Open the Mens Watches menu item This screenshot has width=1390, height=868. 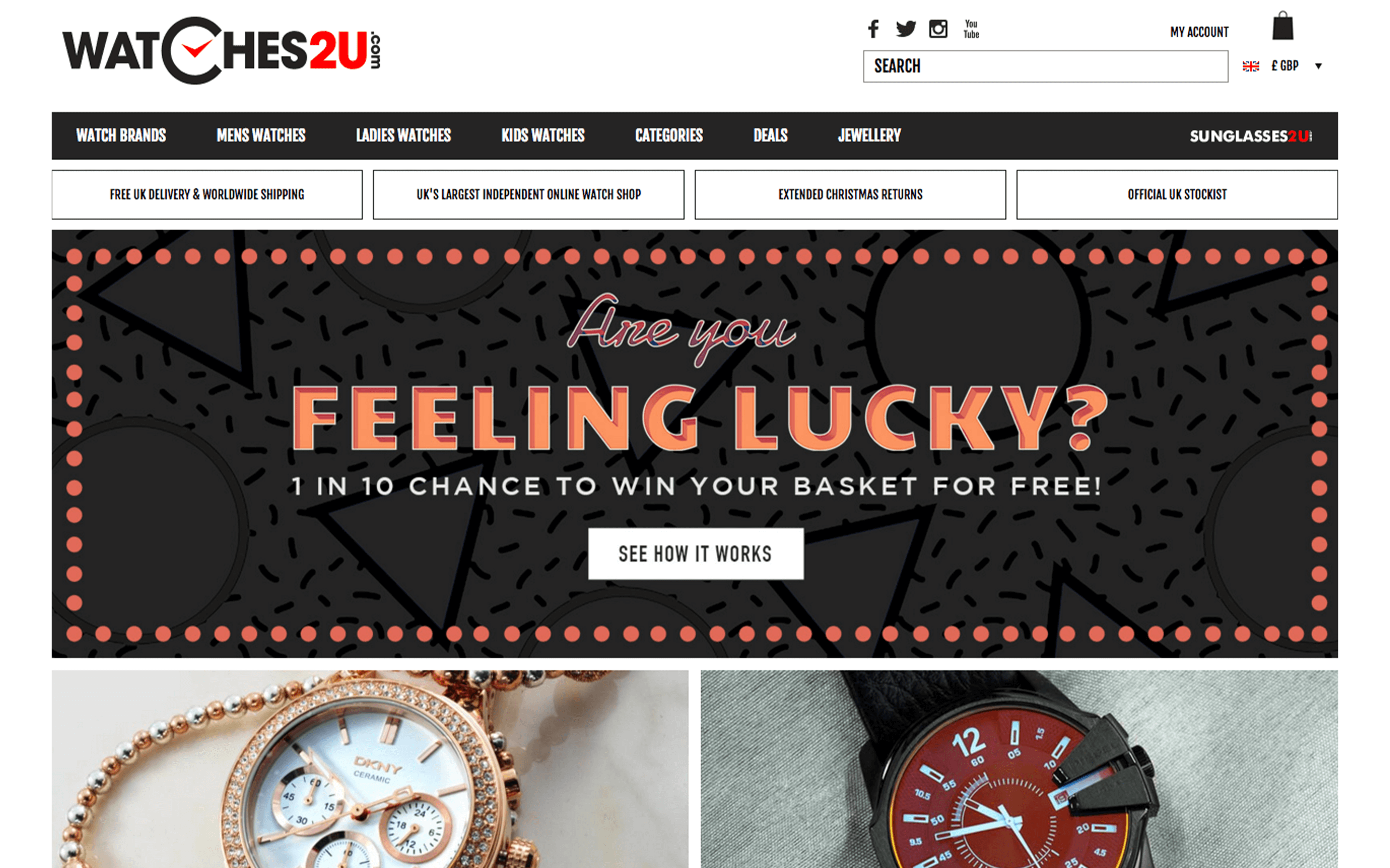click(261, 136)
